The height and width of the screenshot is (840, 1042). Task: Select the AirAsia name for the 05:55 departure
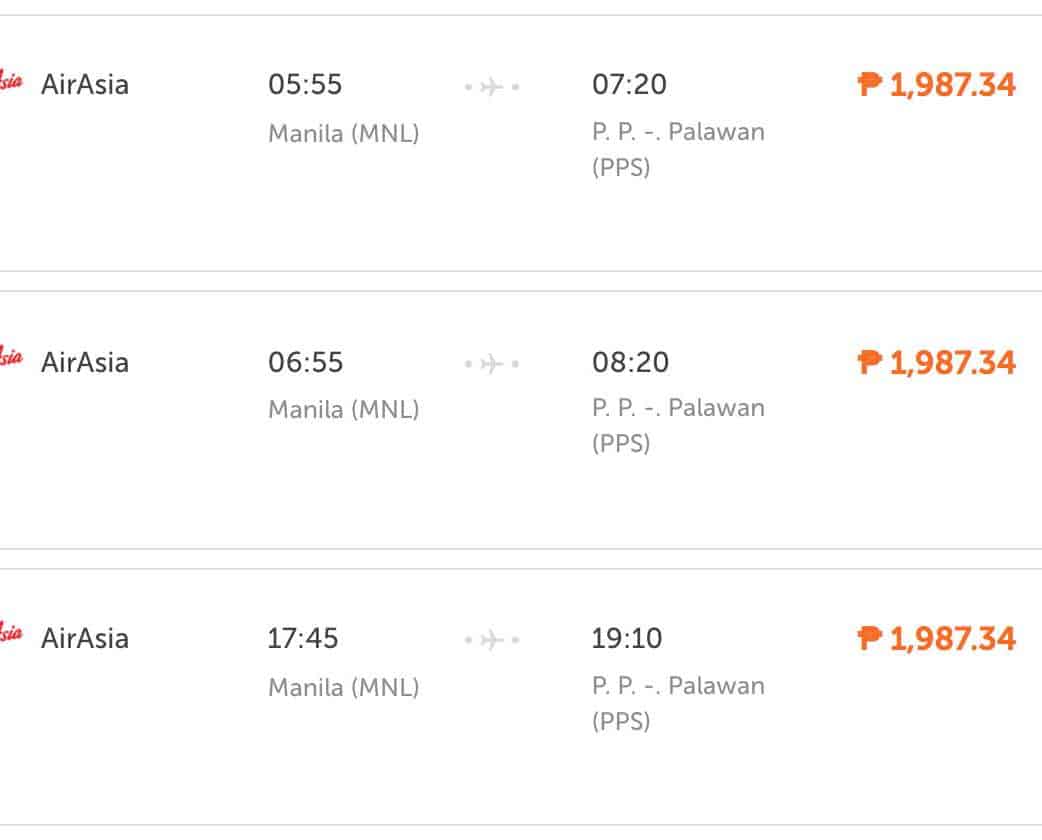85,84
